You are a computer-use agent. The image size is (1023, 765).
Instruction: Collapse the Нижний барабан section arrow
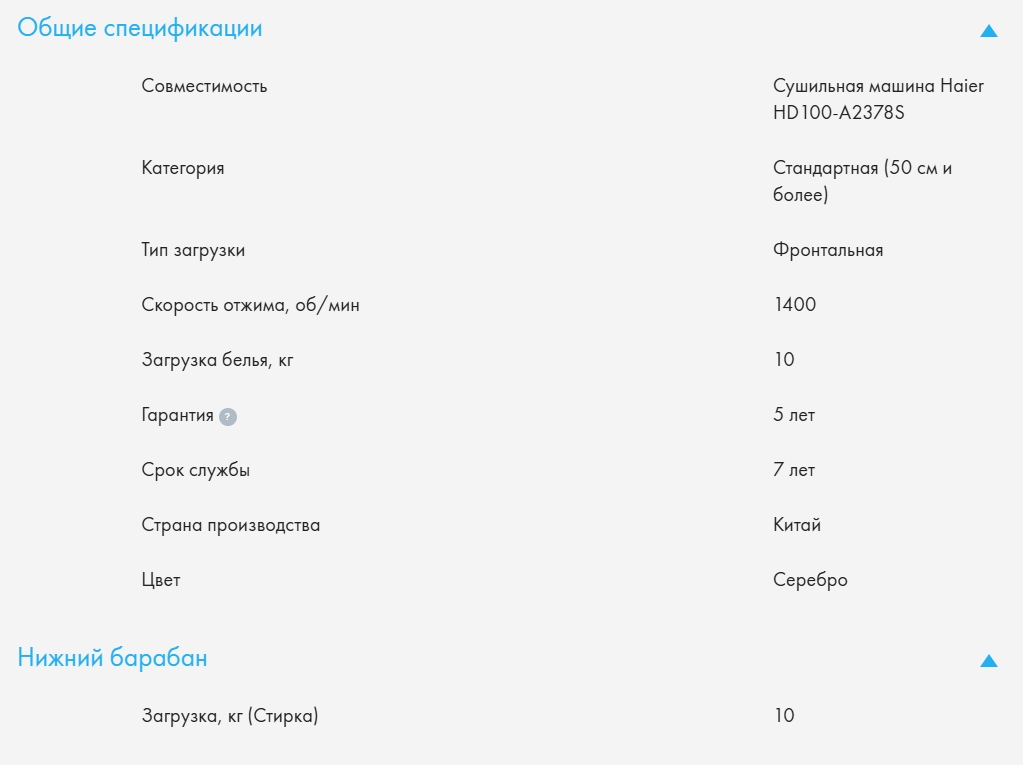(989, 661)
